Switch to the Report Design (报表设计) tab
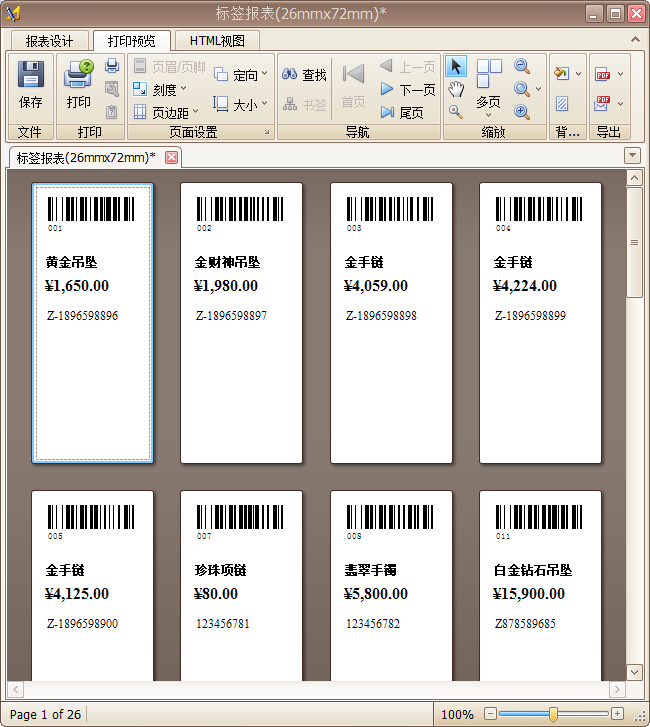The width and height of the screenshot is (650, 727). [49, 41]
